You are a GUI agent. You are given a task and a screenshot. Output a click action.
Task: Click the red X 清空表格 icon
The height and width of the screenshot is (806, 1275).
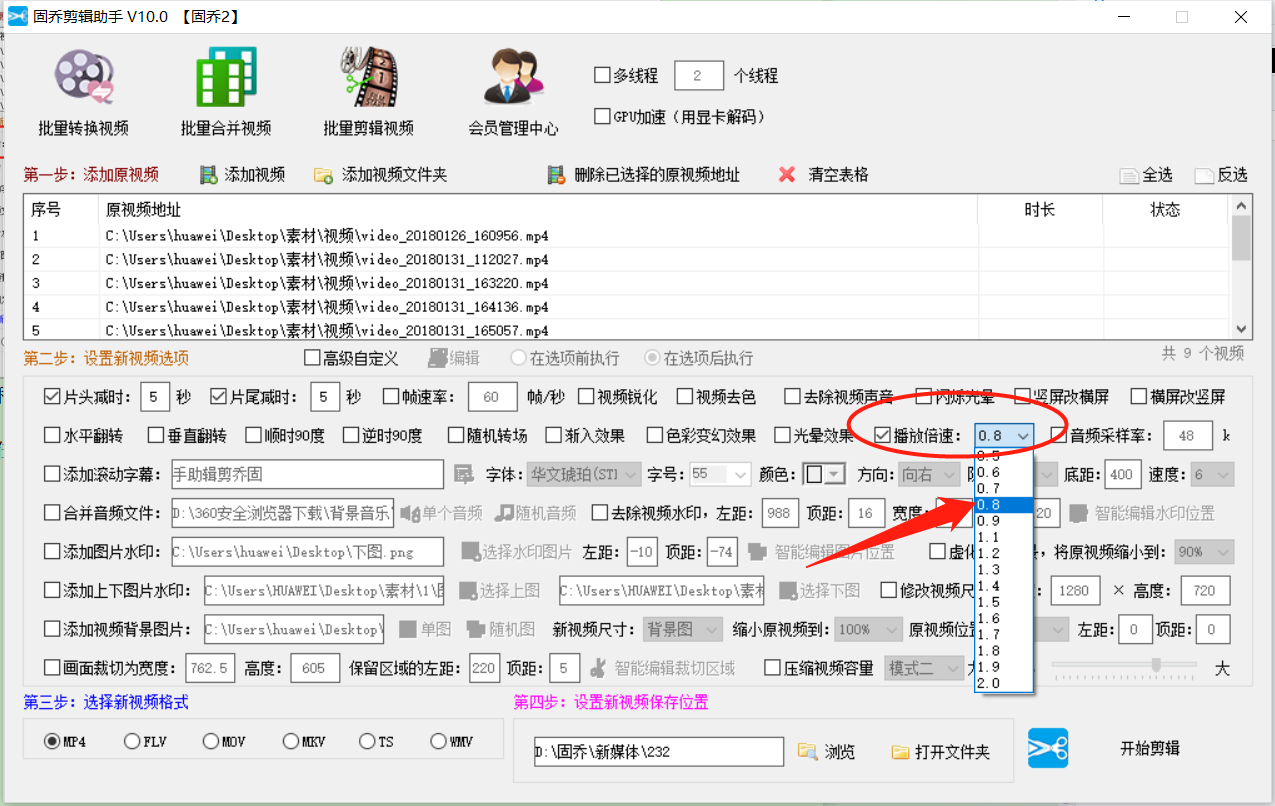[x=787, y=175]
